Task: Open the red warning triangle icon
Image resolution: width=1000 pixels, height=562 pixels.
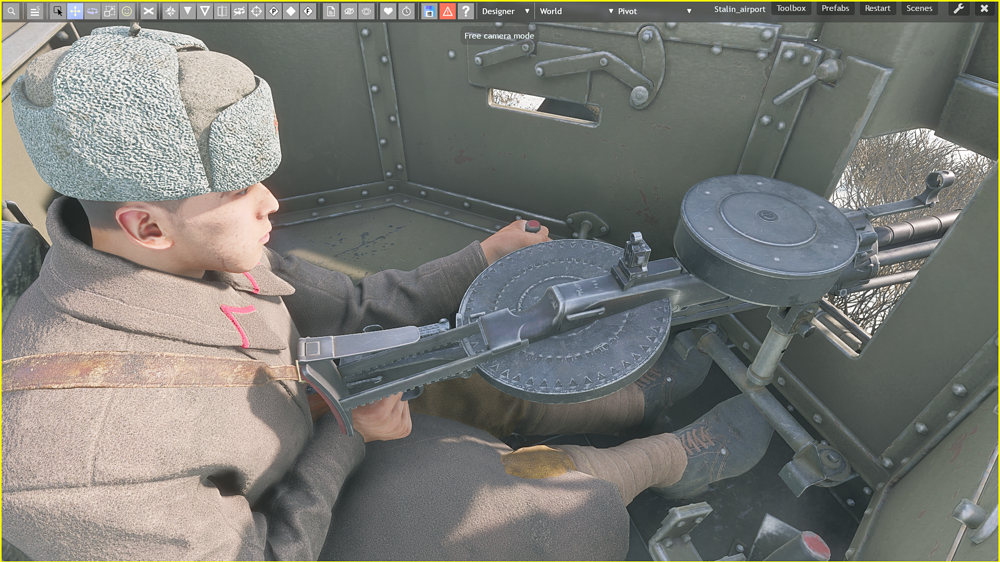Action: [x=447, y=11]
